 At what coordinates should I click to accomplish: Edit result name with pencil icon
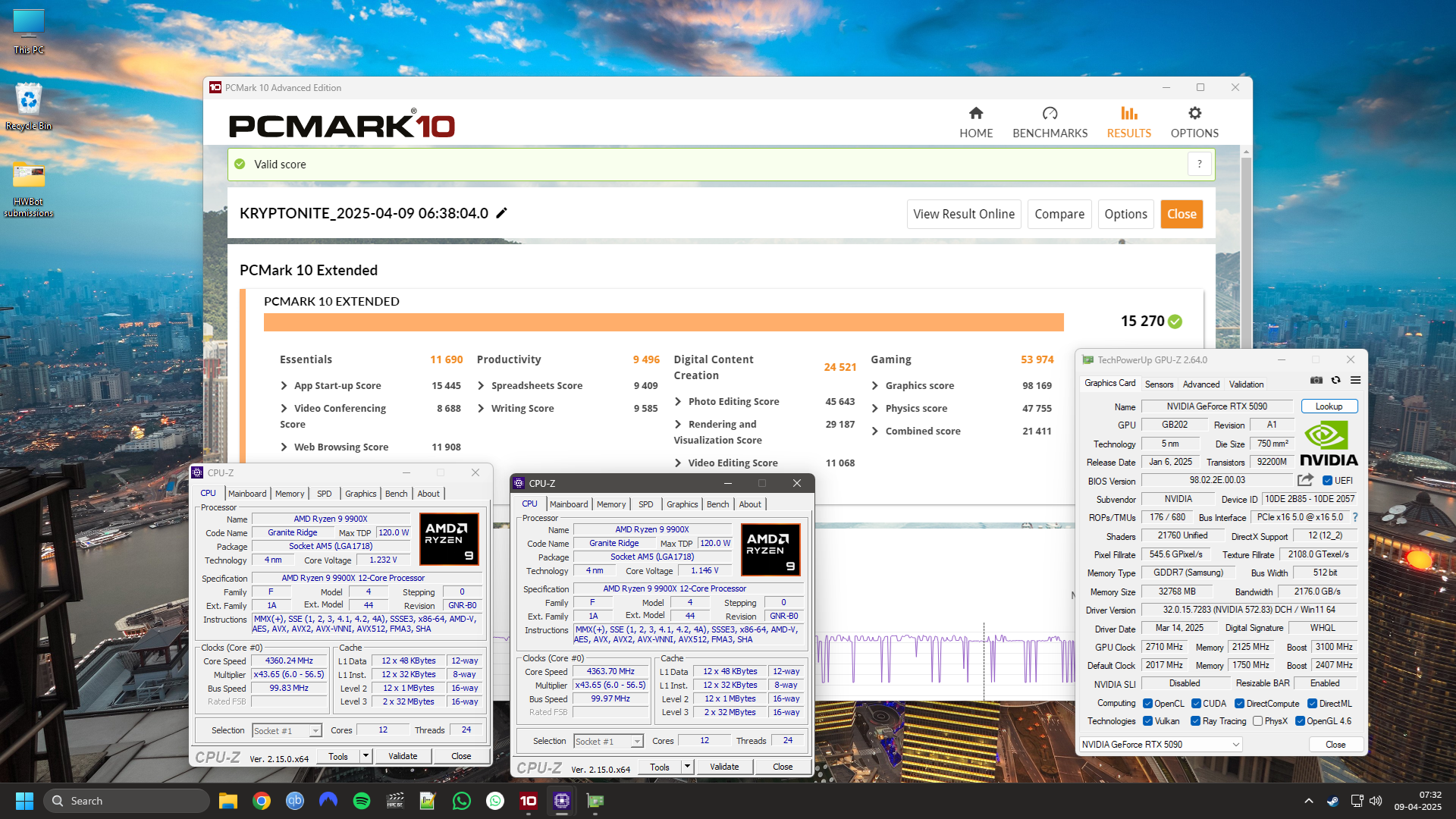501,213
